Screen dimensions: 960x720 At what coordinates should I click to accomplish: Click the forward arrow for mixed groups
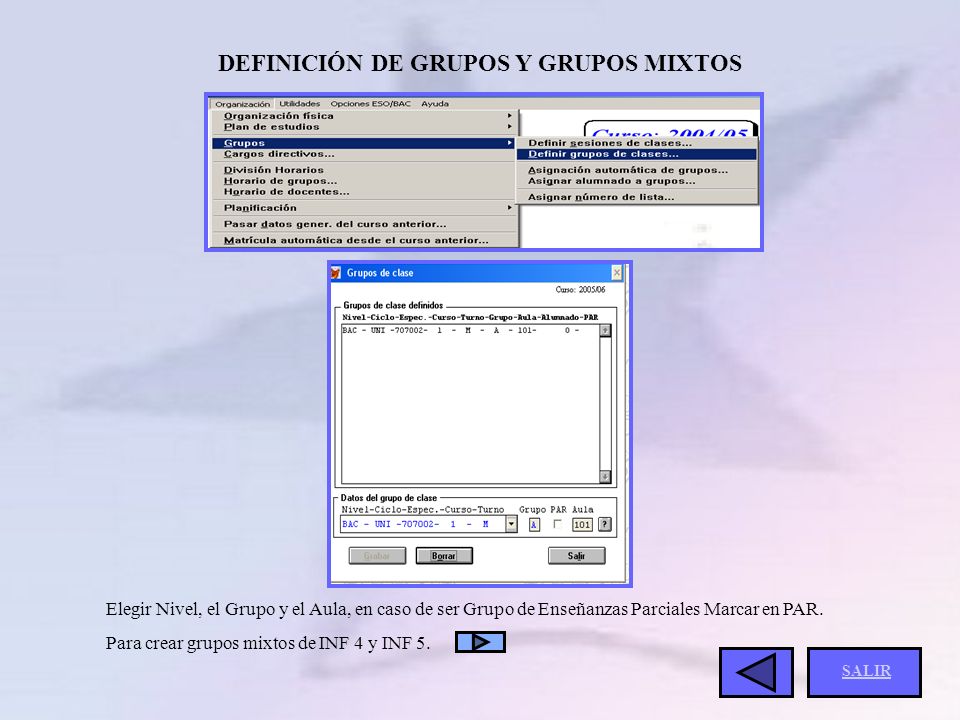pyautogui.click(x=480, y=642)
